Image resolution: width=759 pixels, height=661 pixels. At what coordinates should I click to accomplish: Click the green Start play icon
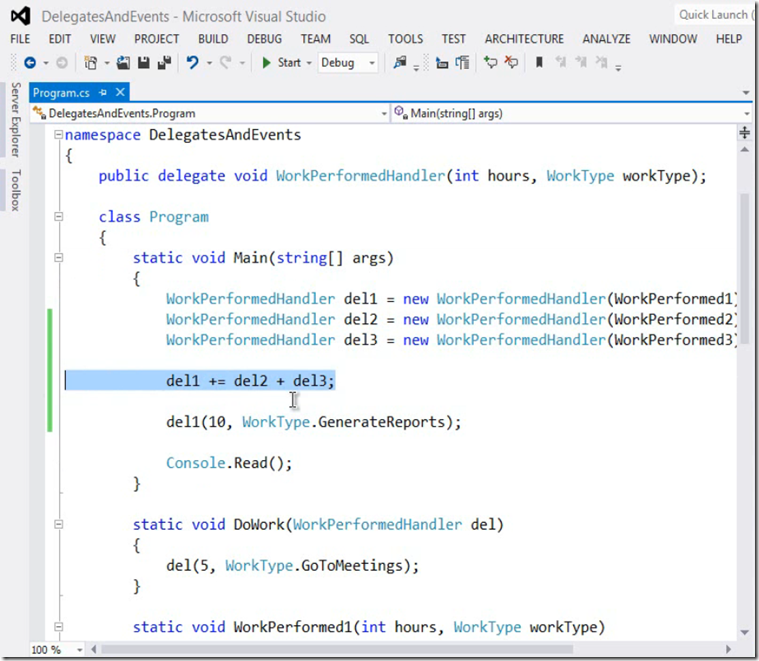click(266, 63)
